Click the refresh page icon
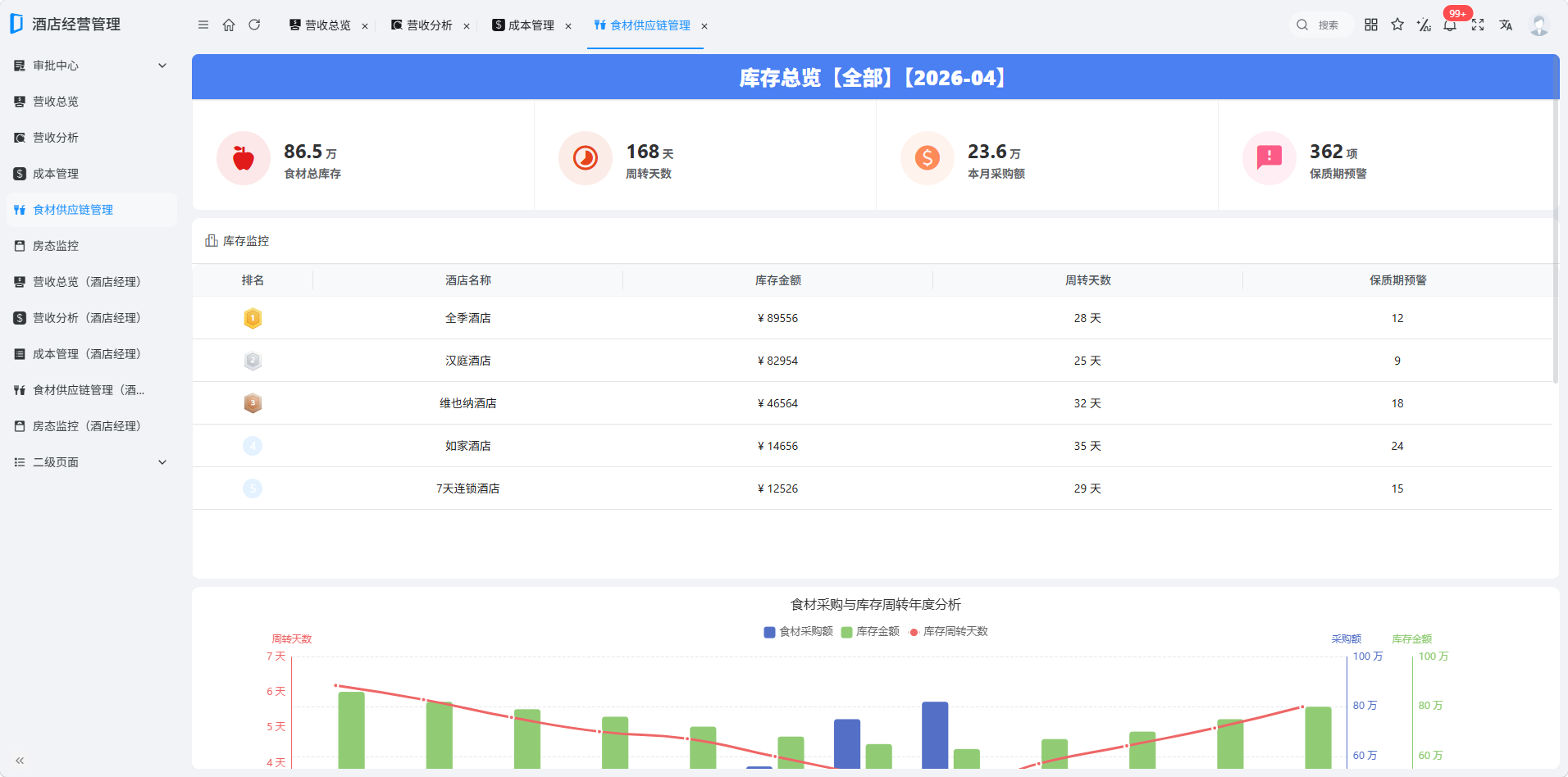 point(254,25)
